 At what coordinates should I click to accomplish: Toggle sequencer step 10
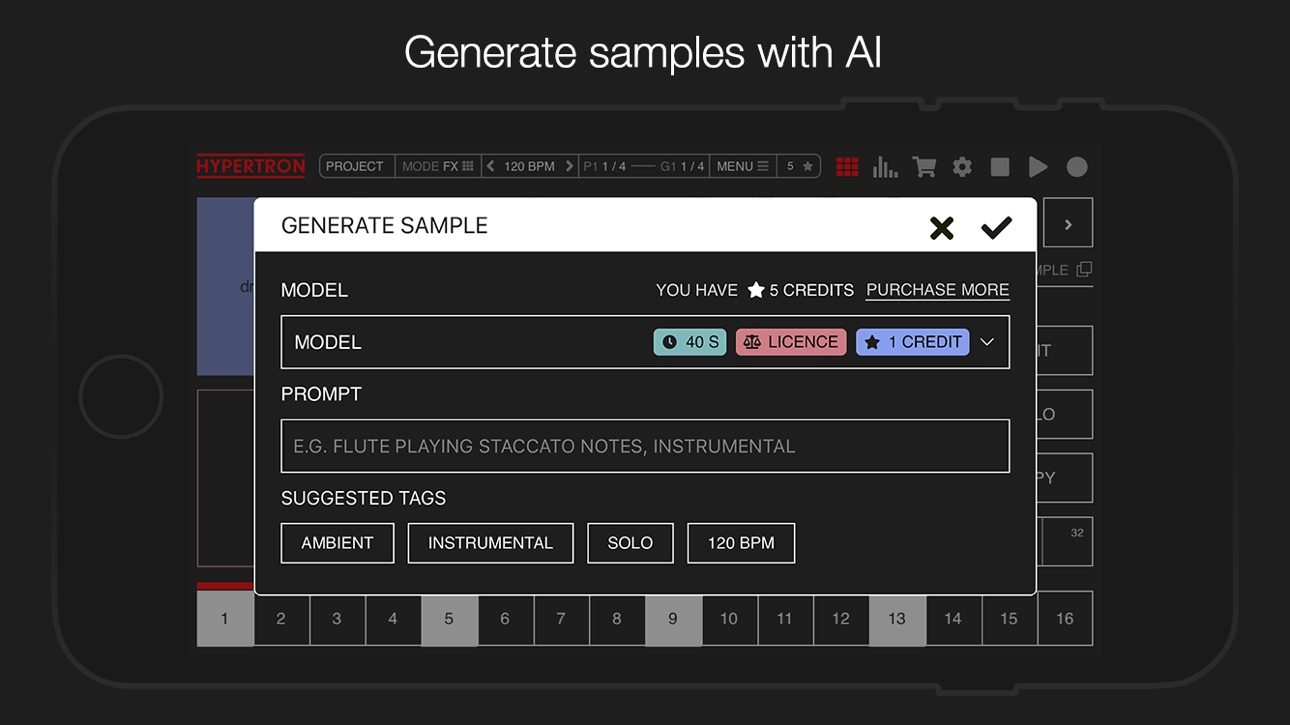tap(729, 619)
